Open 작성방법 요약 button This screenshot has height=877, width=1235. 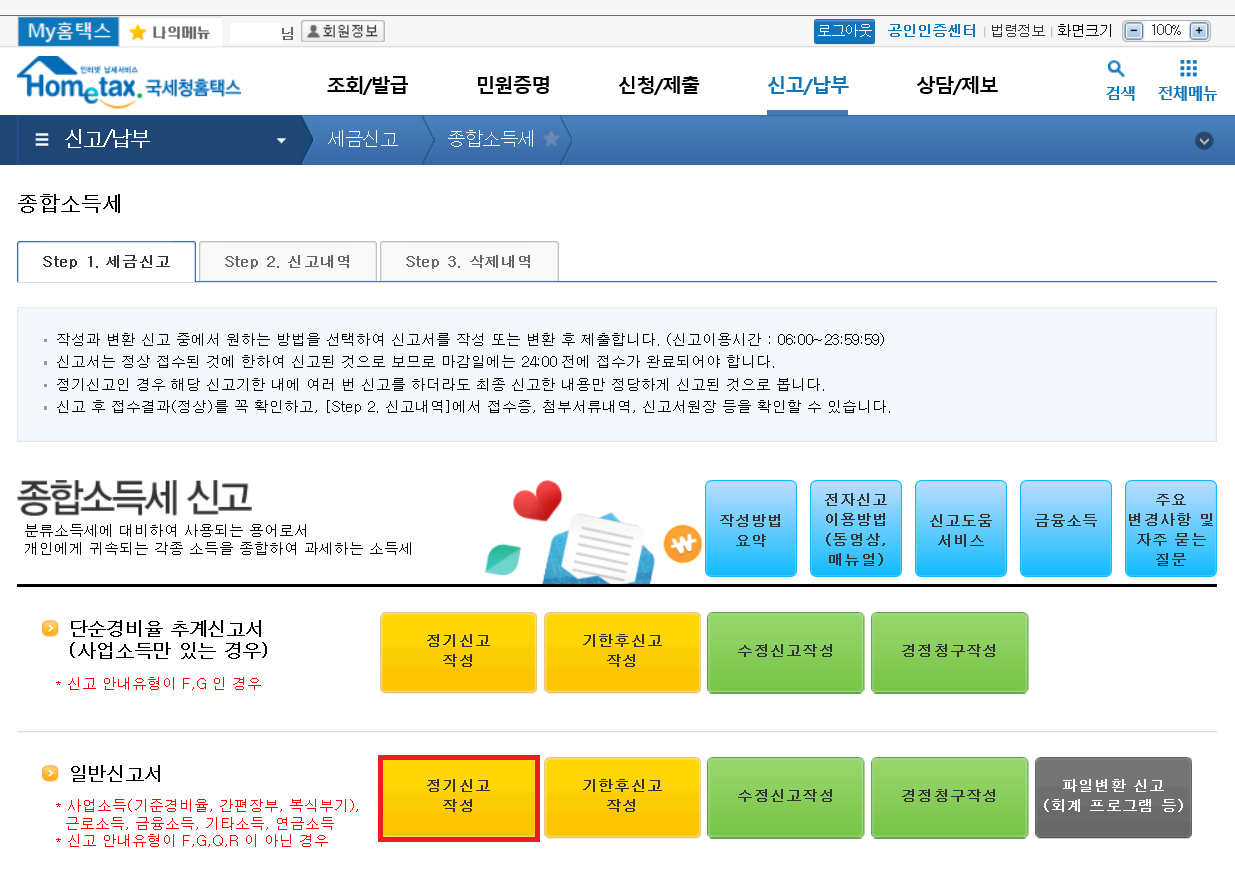pyautogui.click(x=751, y=529)
